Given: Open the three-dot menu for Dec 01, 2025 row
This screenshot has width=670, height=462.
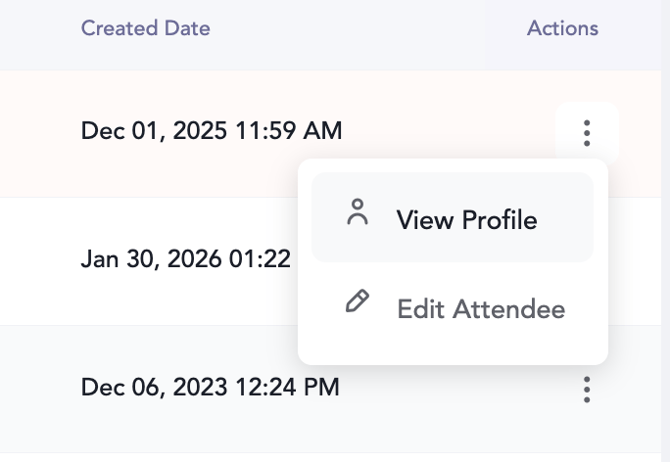Looking at the screenshot, I should (x=587, y=132).
